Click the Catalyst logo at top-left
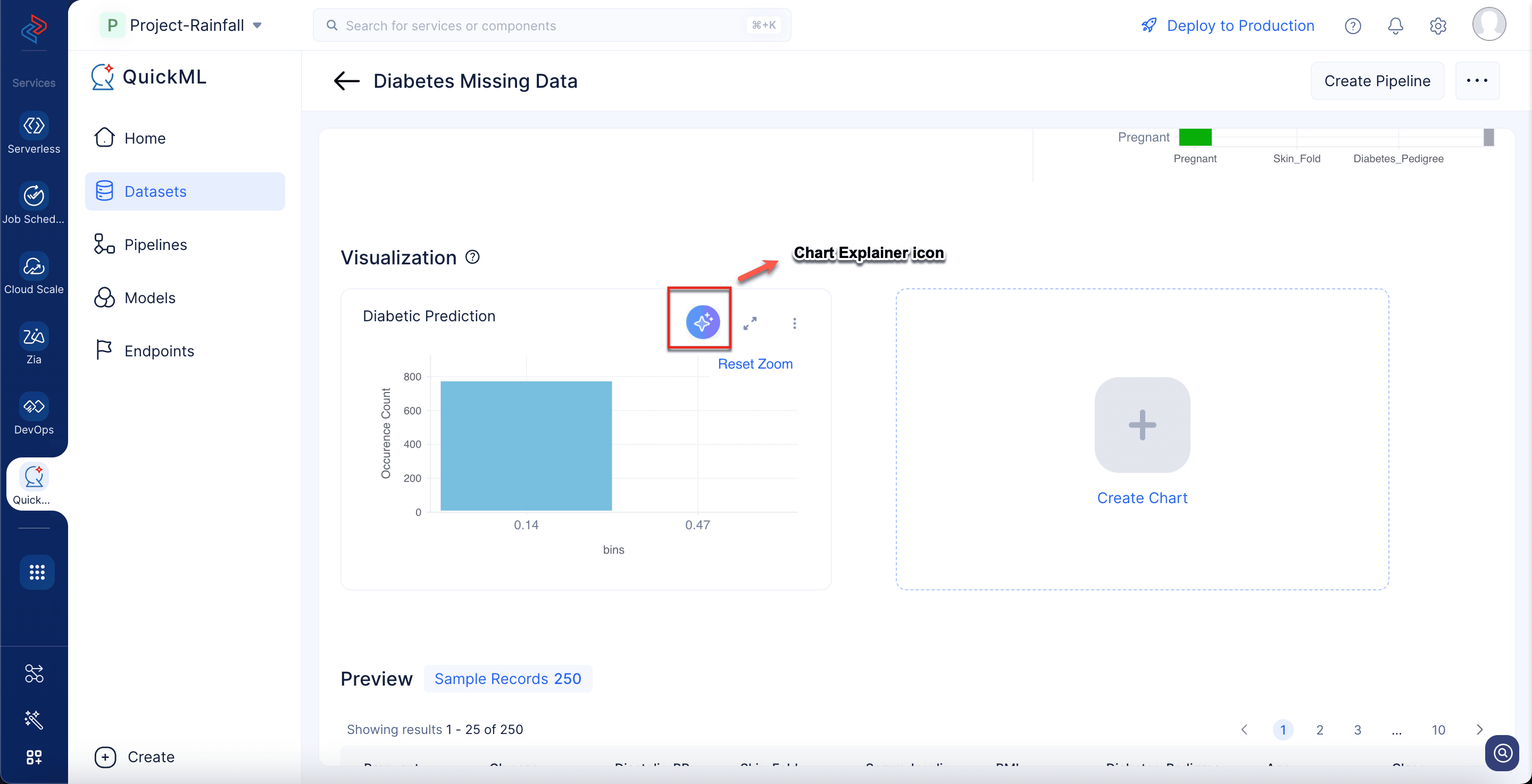Viewport: 1532px width, 784px height. pyautogui.click(x=34, y=28)
